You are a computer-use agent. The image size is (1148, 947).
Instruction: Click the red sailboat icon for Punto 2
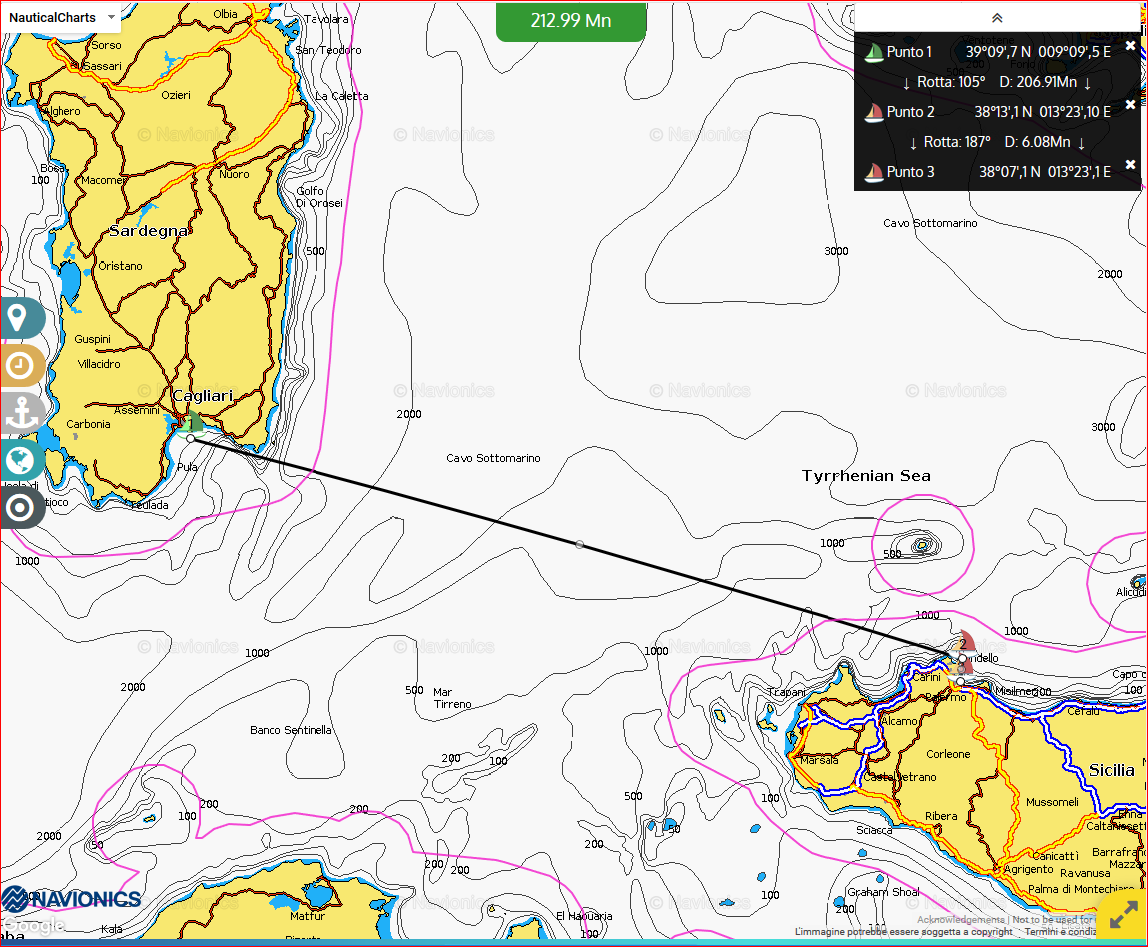[x=873, y=112]
